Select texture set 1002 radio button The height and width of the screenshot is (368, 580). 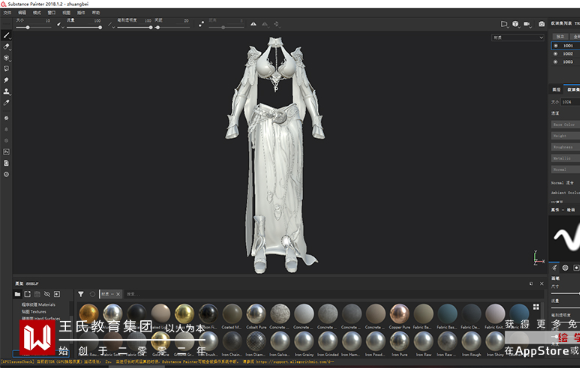point(556,54)
